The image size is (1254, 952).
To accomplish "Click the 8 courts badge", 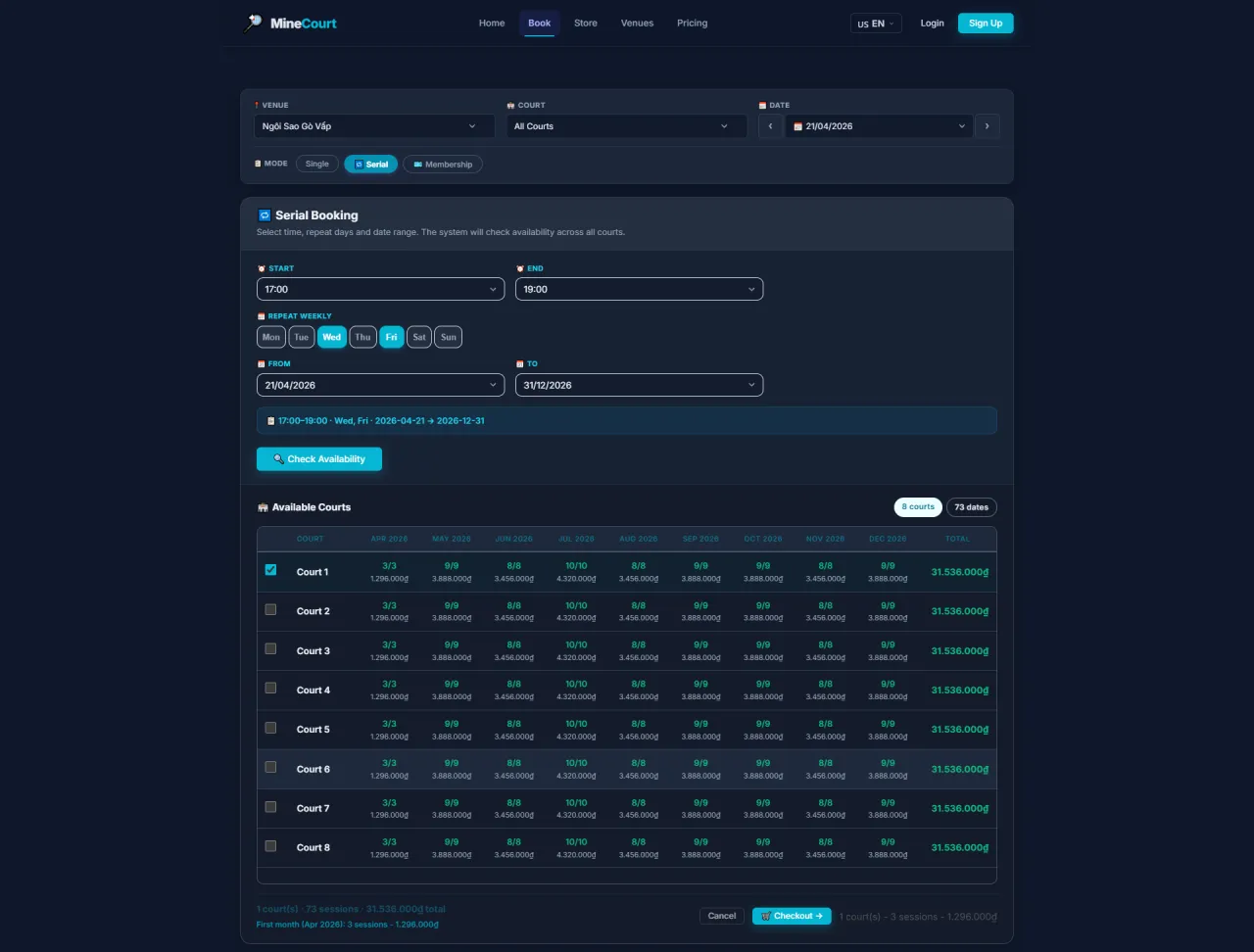I will tap(918, 507).
